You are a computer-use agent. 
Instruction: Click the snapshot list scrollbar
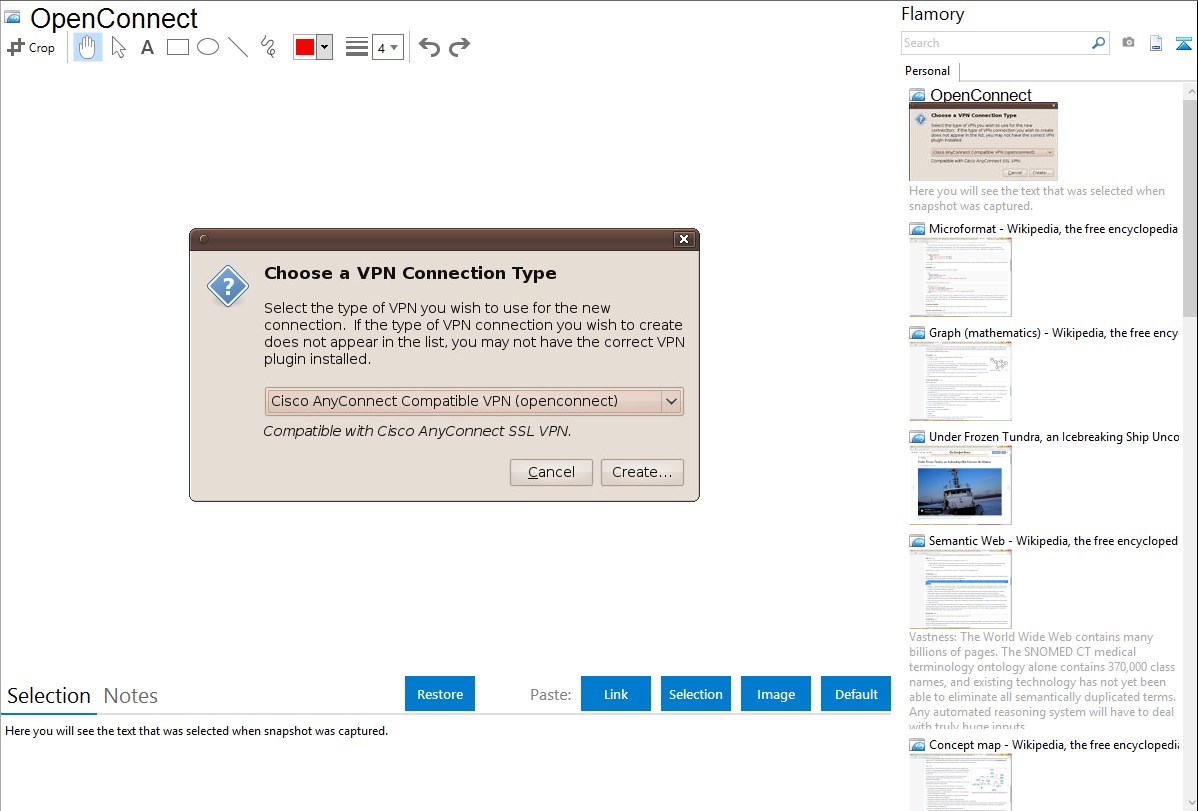click(x=1190, y=206)
